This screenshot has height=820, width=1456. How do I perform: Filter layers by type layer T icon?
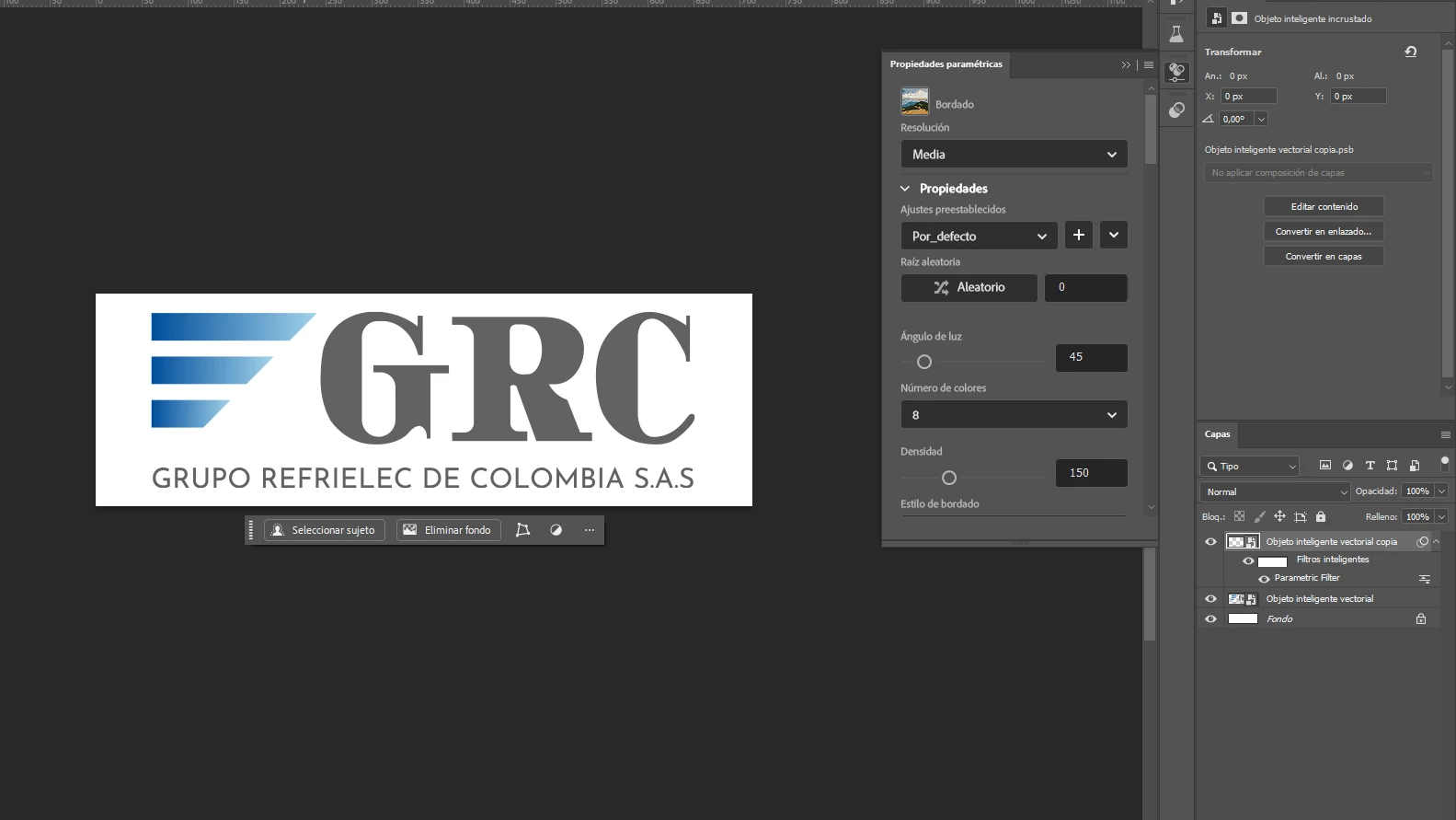[x=1370, y=466]
